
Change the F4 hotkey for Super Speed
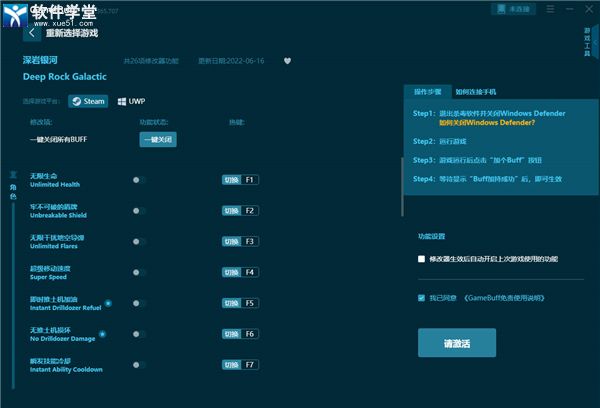(240, 273)
